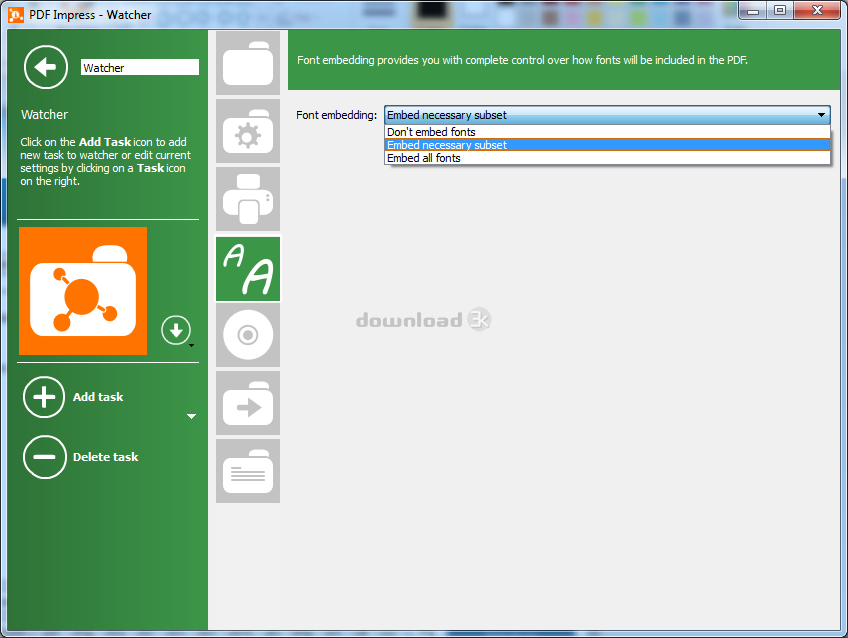The height and width of the screenshot is (638, 848).
Task: Open the gear settings briefcase tab
Action: point(248,131)
